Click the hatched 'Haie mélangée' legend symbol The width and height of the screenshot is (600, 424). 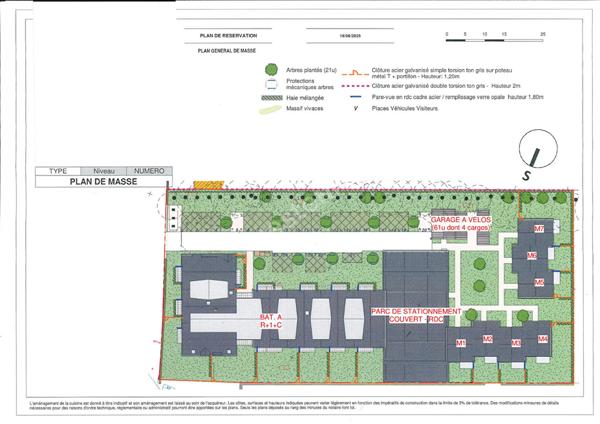271,97
